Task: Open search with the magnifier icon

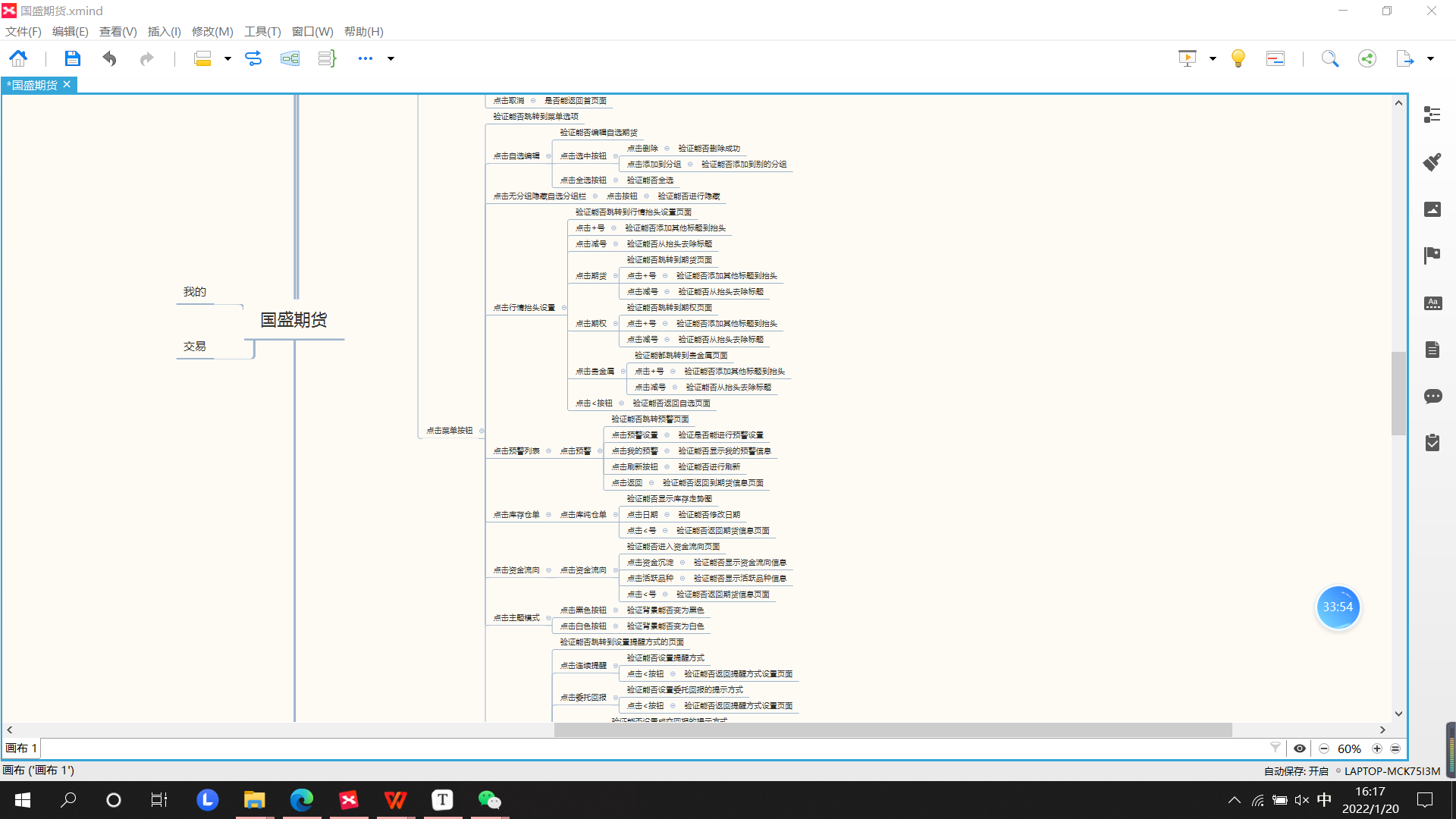Action: (1330, 58)
